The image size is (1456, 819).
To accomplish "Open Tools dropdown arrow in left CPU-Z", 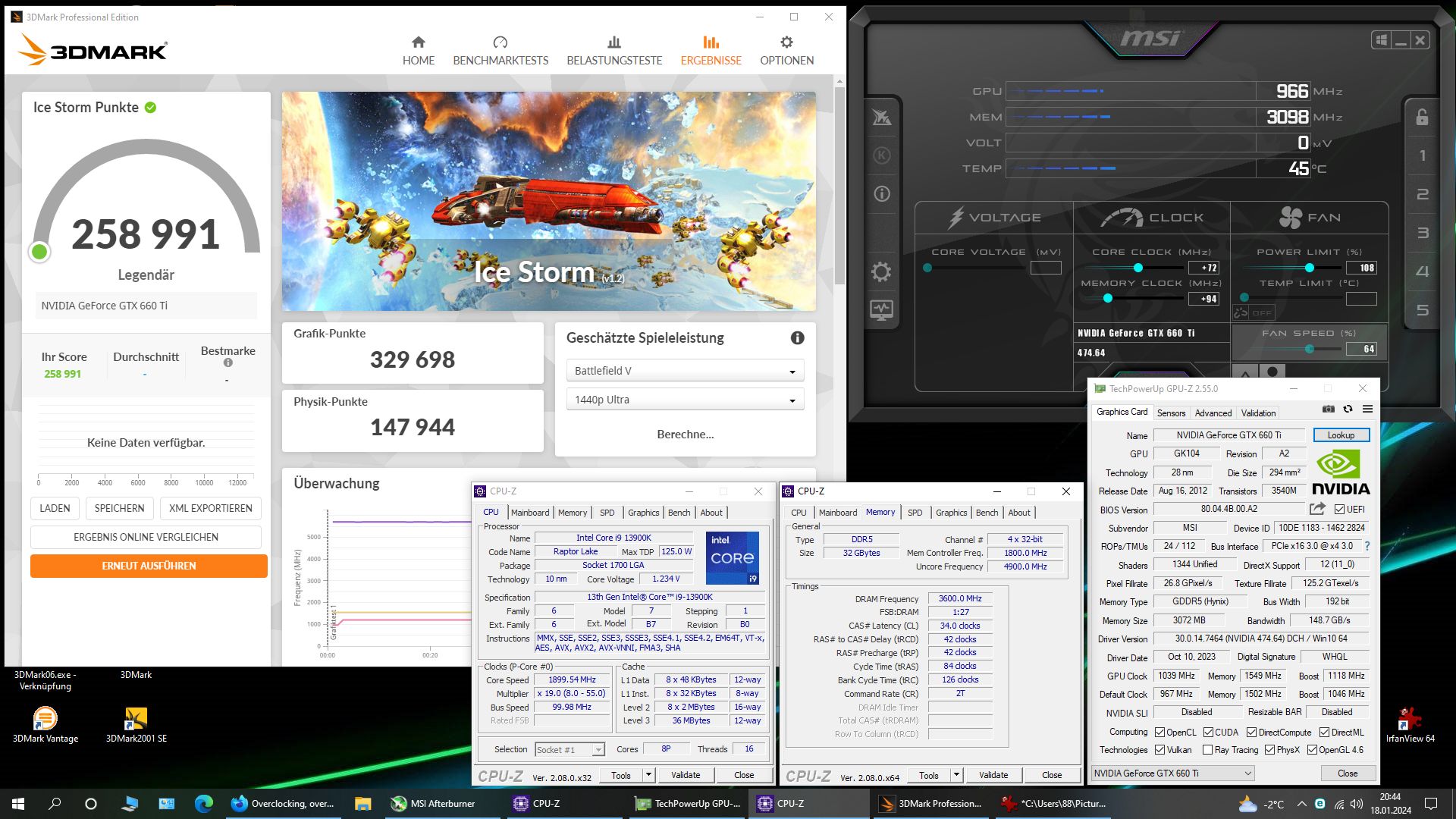I will click(x=648, y=775).
